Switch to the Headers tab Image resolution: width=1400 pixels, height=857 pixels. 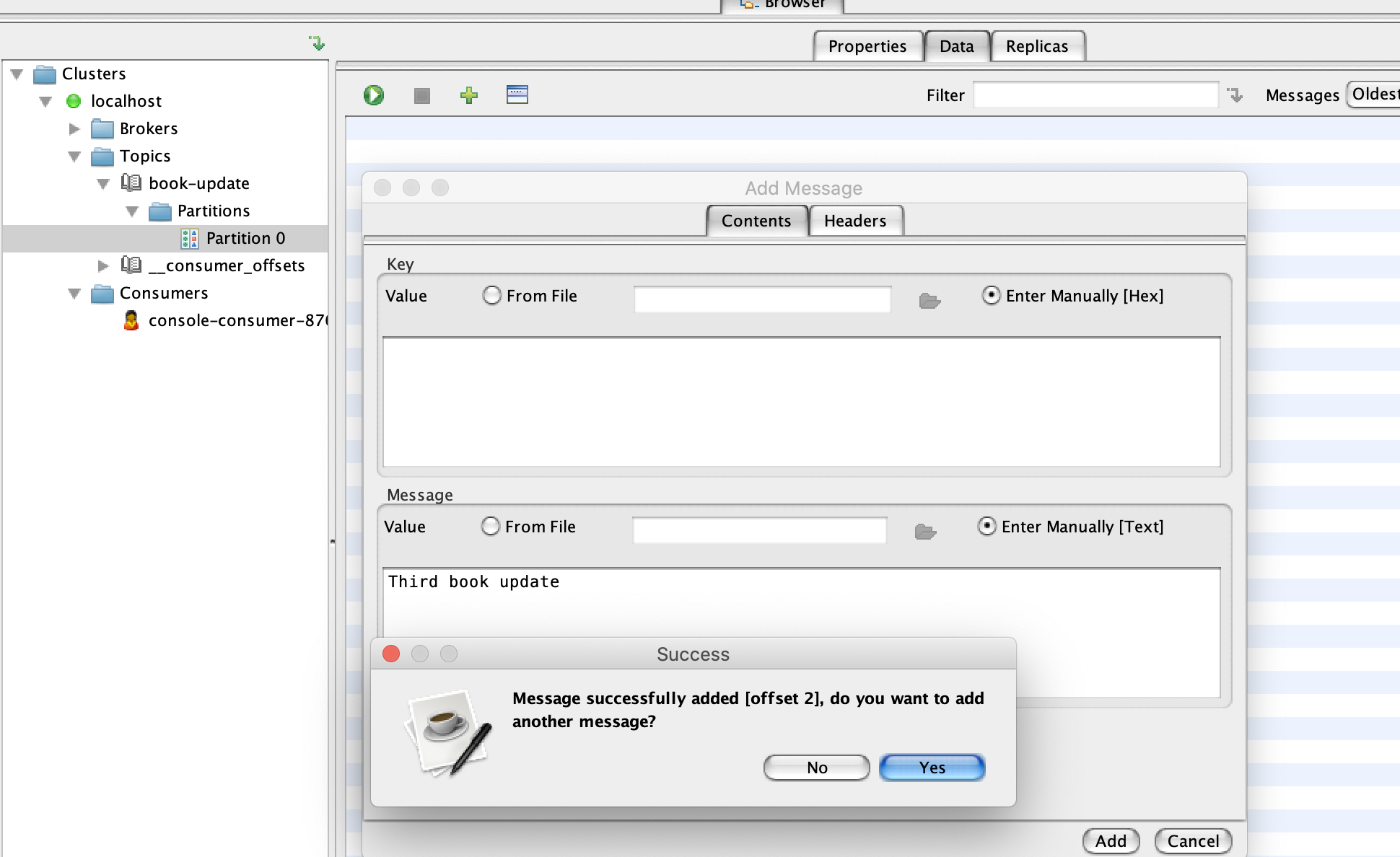click(x=855, y=221)
